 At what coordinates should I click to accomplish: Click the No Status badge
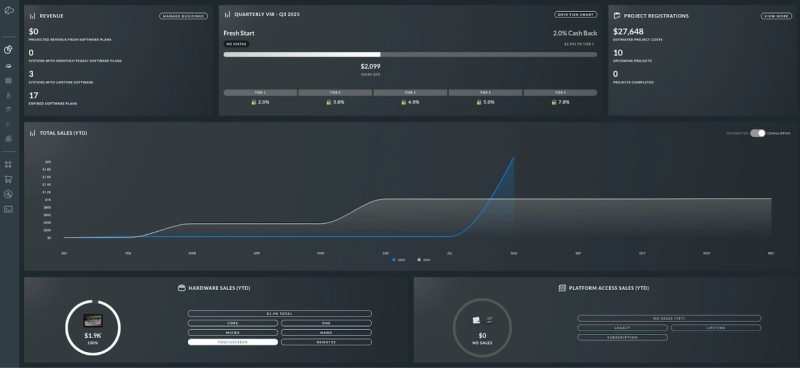[237, 44]
